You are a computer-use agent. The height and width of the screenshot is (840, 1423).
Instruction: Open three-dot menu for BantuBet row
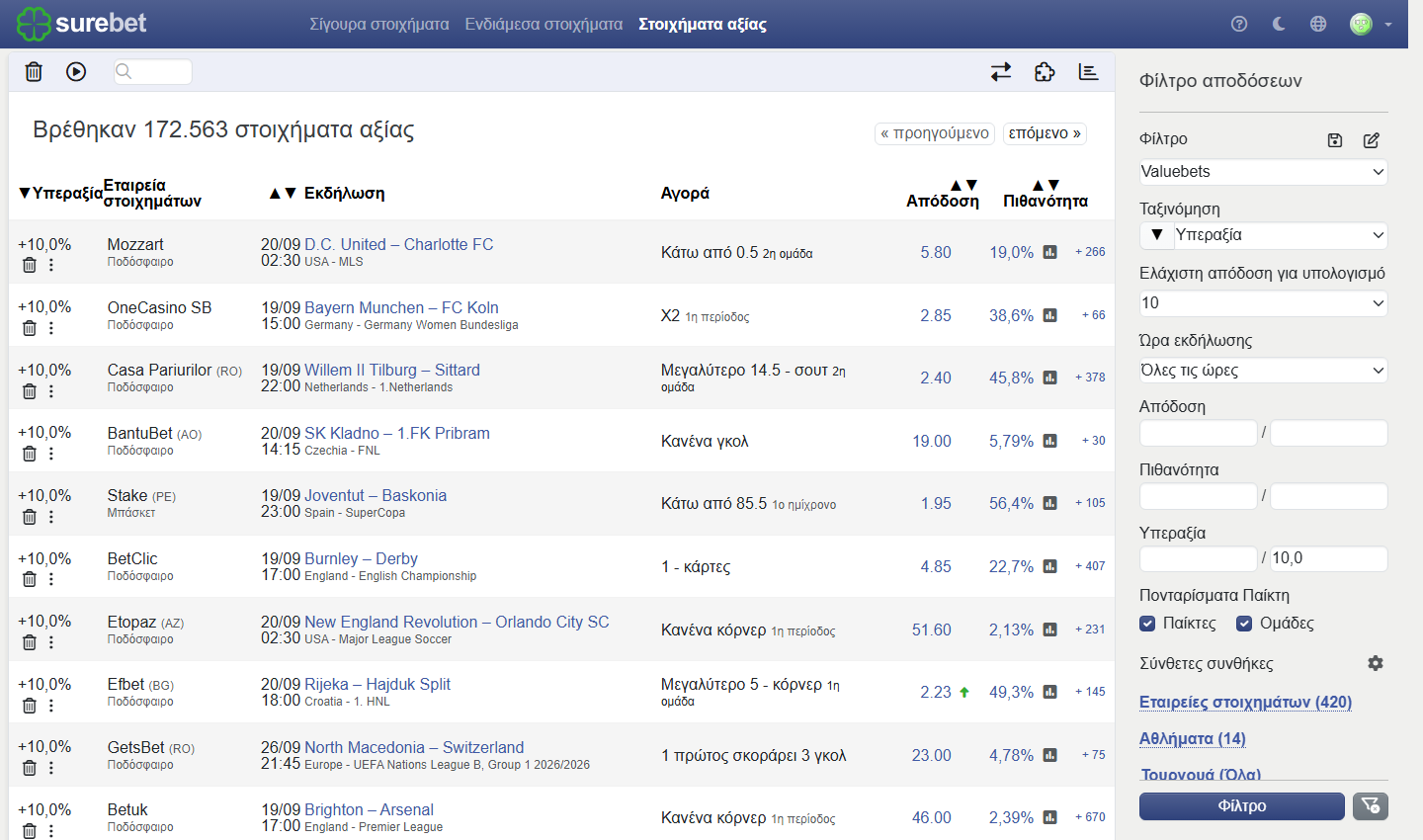[51, 454]
